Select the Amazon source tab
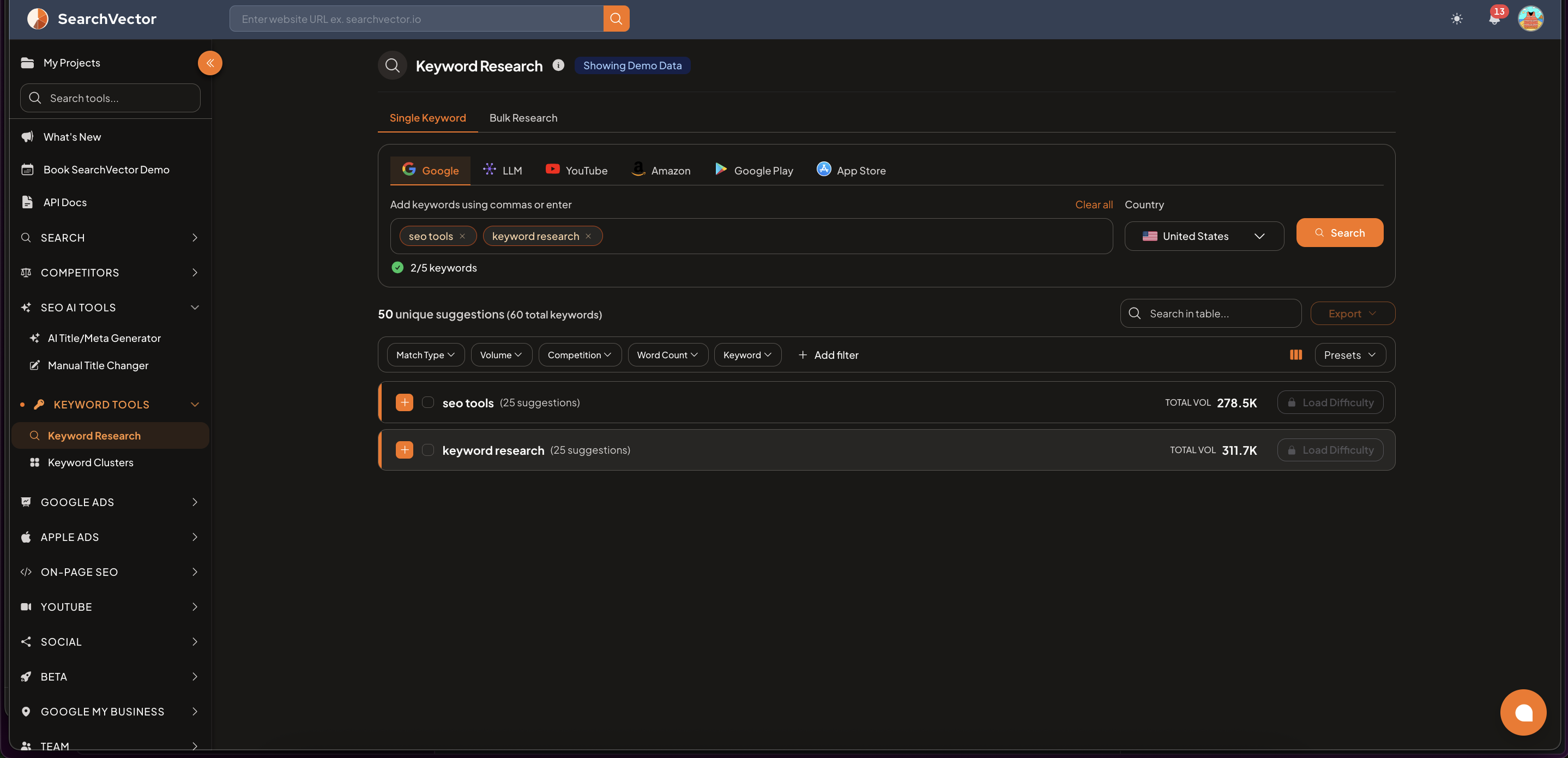The height and width of the screenshot is (758, 1568). 661,171
